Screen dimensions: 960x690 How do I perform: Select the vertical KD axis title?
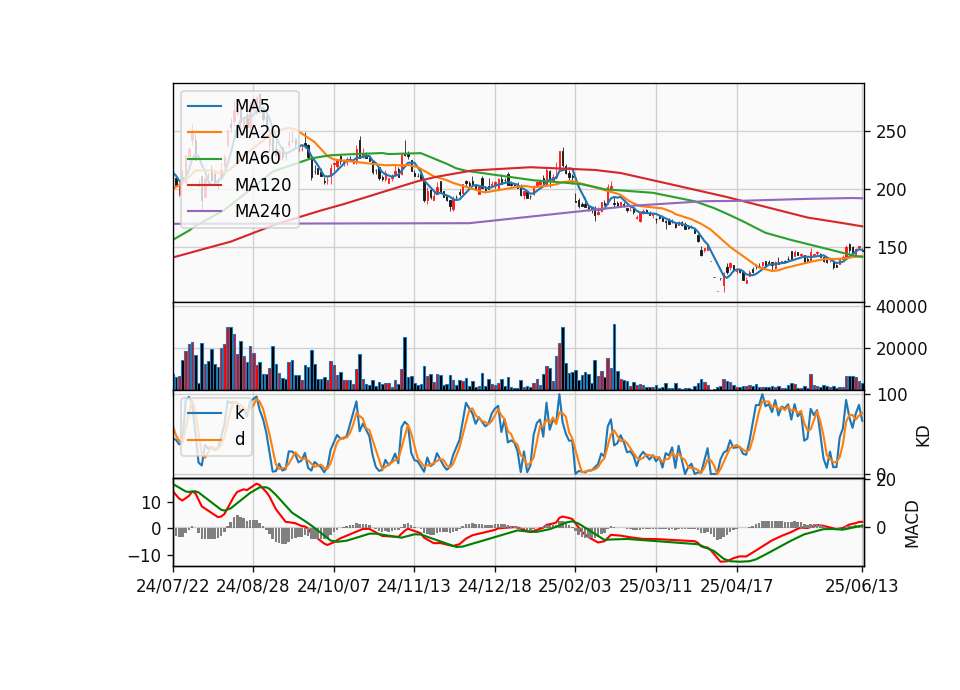[x=923, y=436]
